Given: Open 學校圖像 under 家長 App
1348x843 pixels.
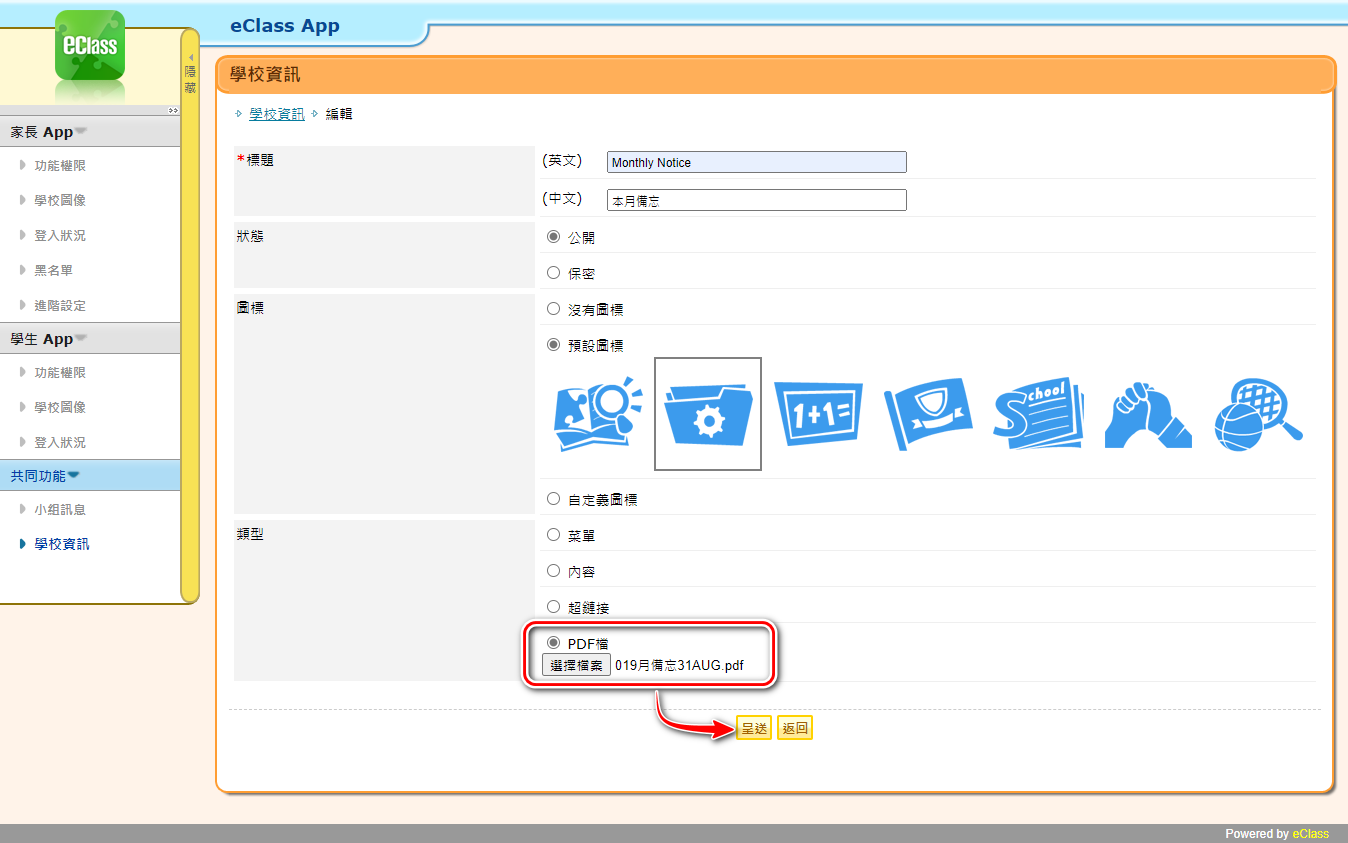Looking at the screenshot, I should tap(60, 201).
